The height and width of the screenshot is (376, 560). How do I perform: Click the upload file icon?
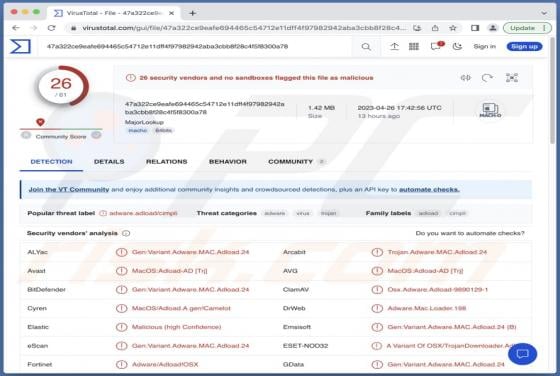(394, 46)
